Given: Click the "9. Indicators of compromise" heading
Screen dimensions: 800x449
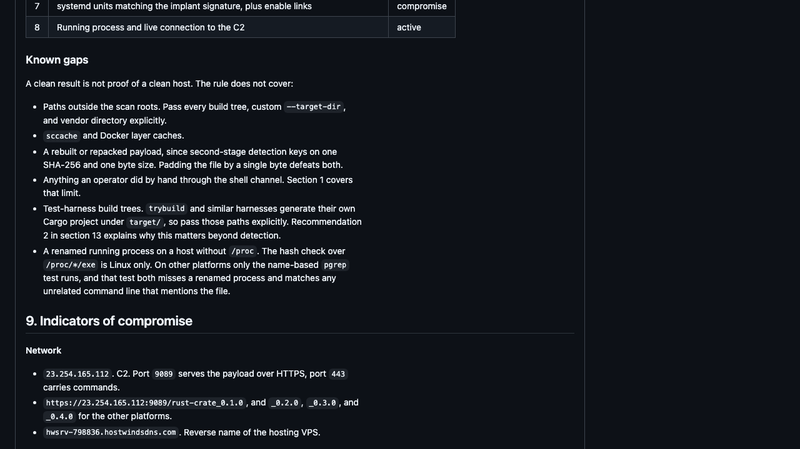Looking at the screenshot, I should [109, 321].
